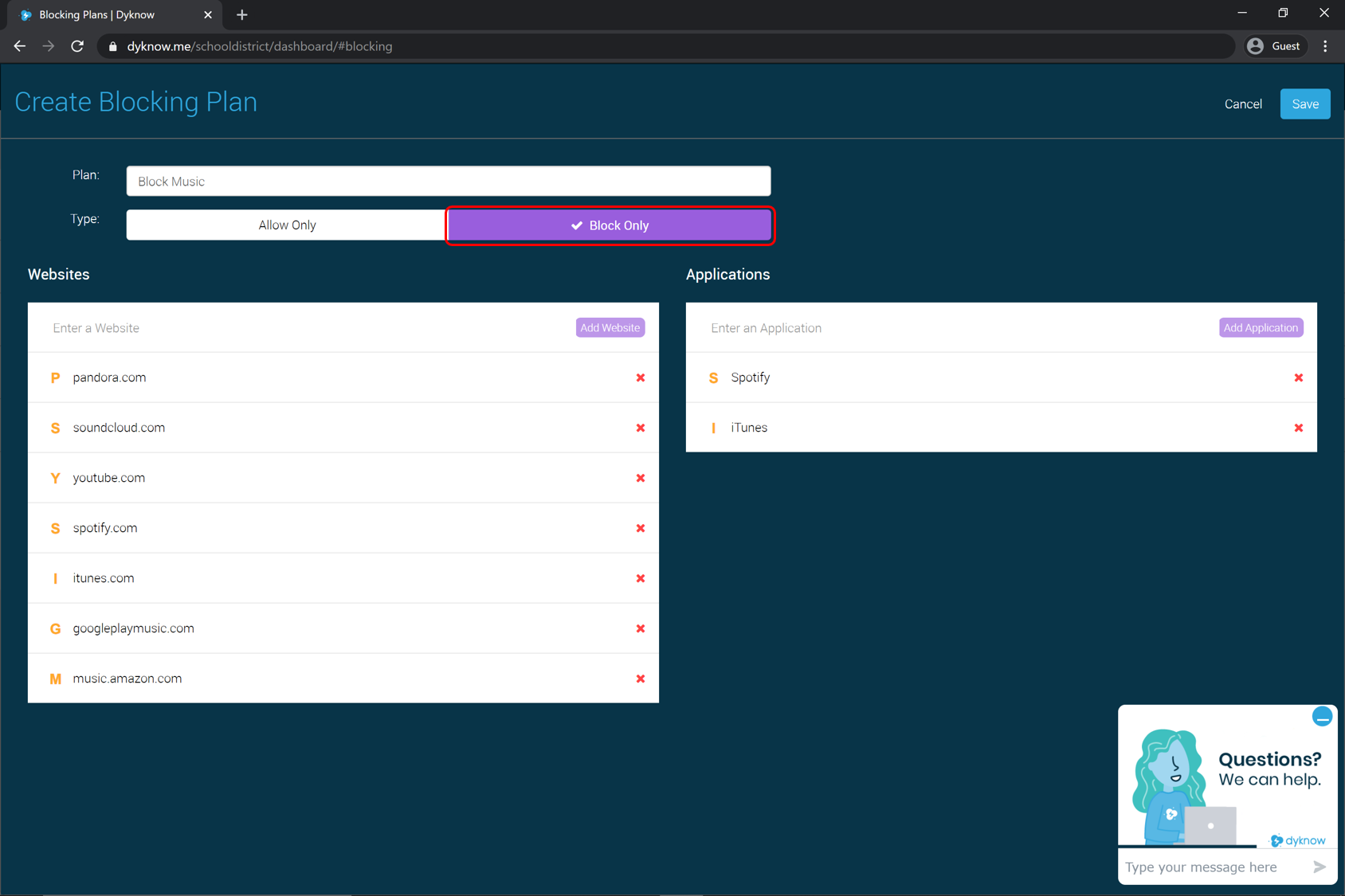Open the Chrome three-dot menu
The width and height of the screenshot is (1345, 896).
pos(1325,46)
